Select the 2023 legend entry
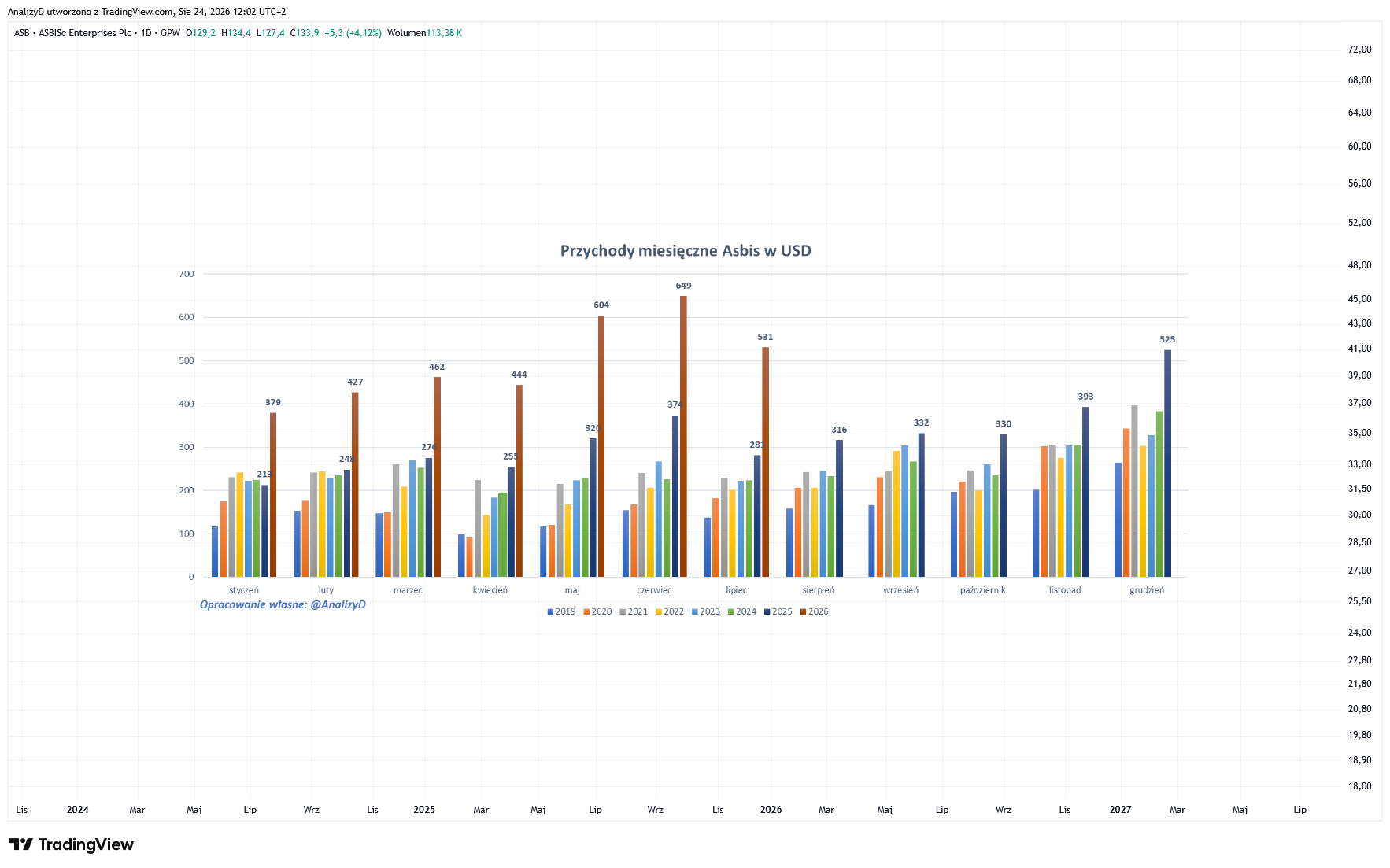This screenshot has height=868, width=1390. pyautogui.click(x=706, y=611)
